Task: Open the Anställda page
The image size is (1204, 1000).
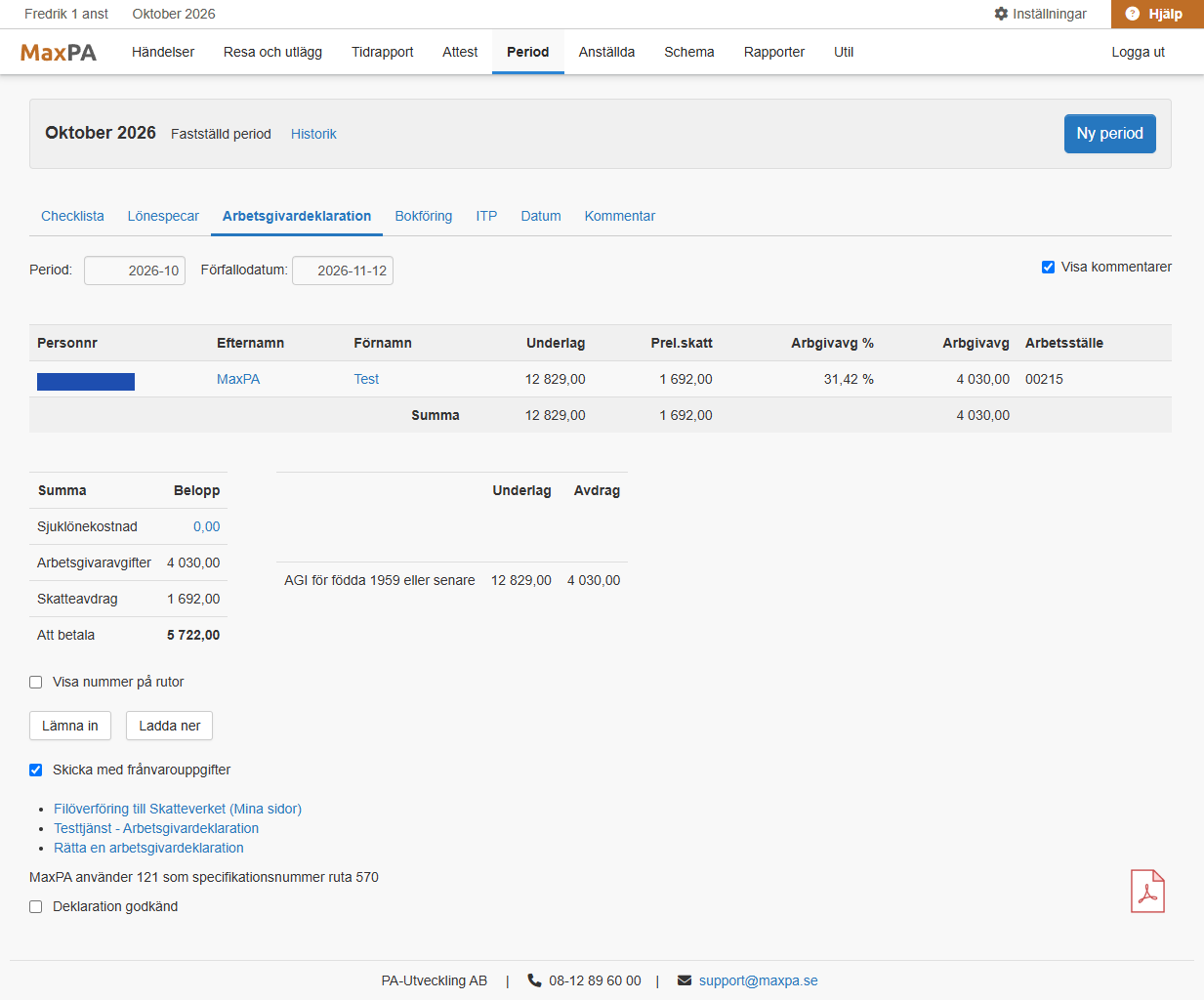Action: (x=606, y=52)
